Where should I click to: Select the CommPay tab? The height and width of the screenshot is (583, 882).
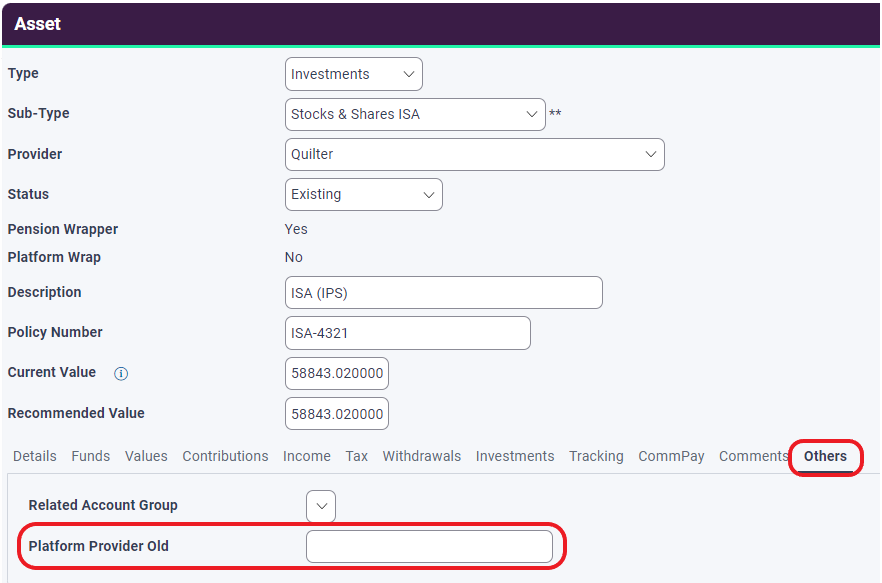[x=671, y=456]
